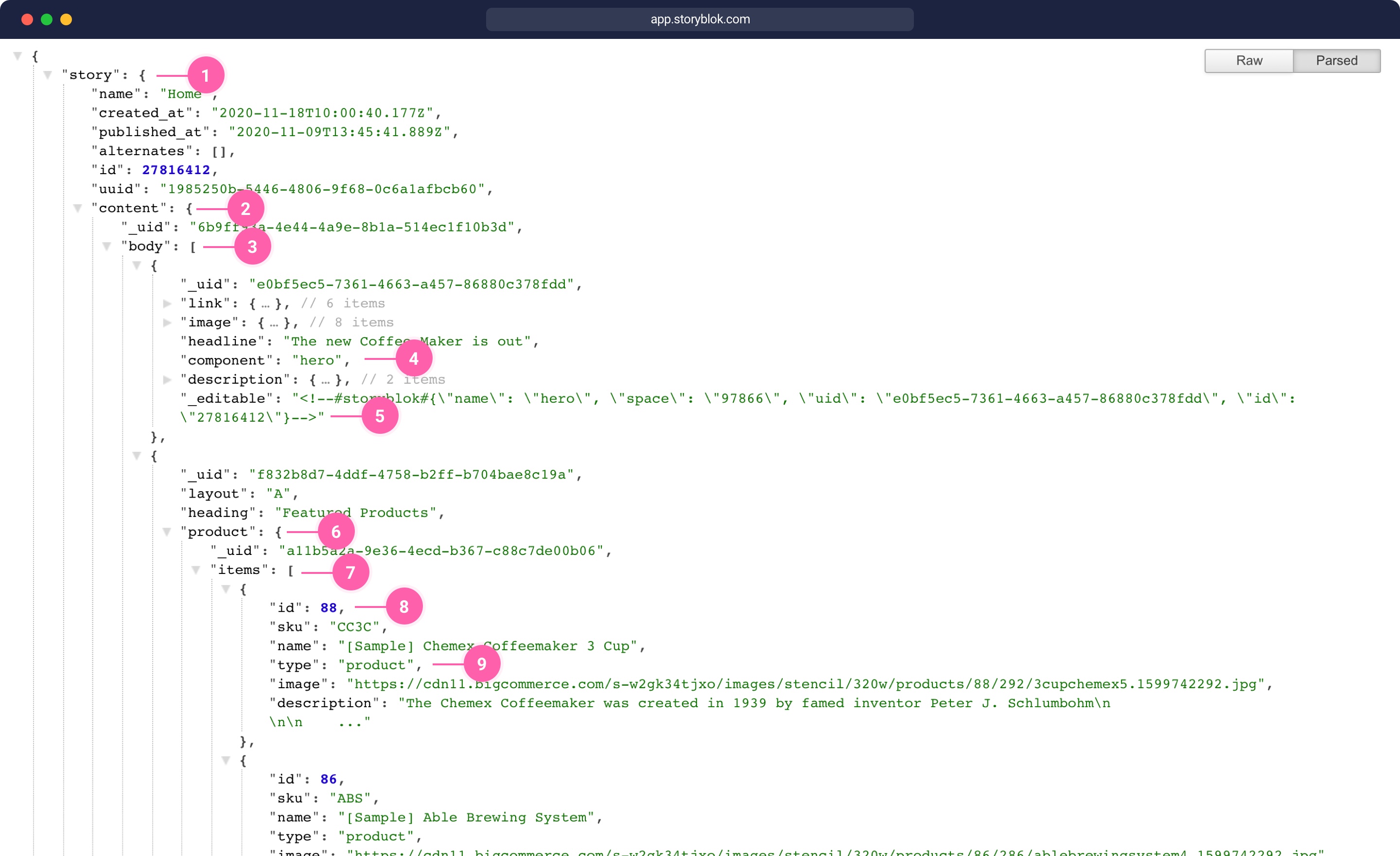Collapse the "body" array

coord(107,246)
